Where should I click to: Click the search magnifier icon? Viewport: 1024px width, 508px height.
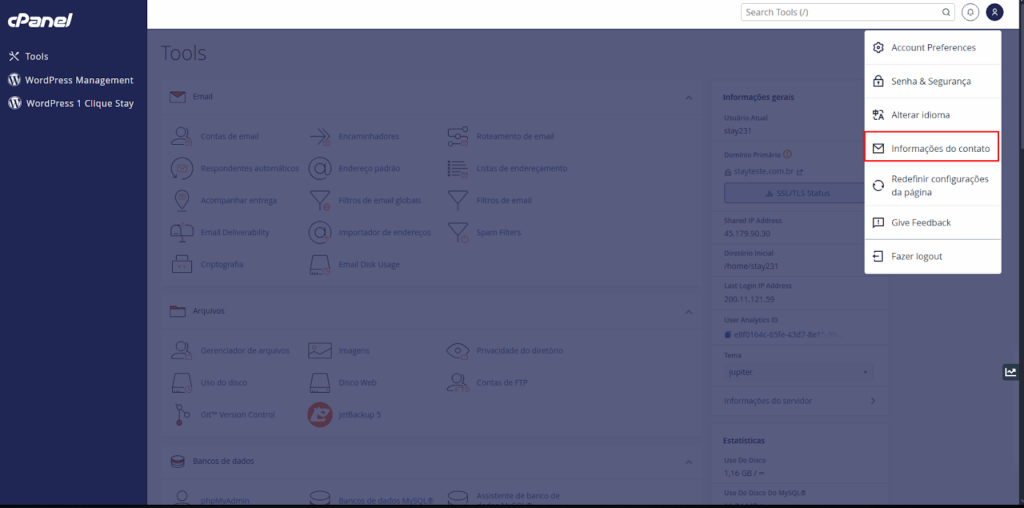pyautogui.click(x=946, y=13)
